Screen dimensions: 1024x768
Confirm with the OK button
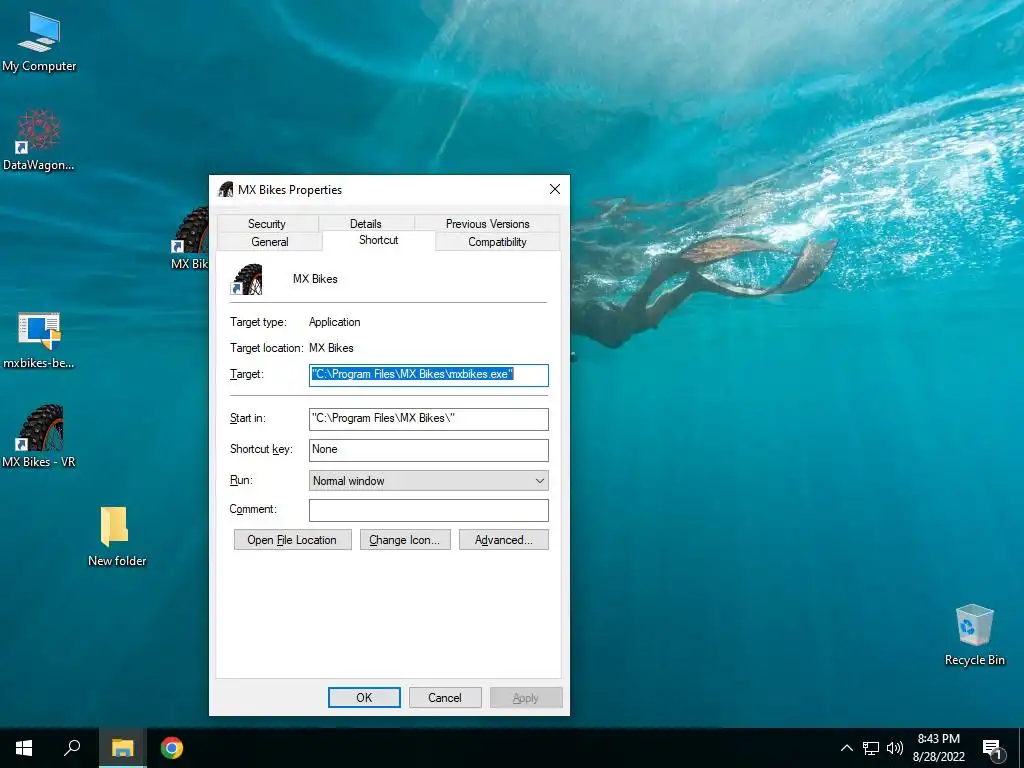tap(364, 697)
